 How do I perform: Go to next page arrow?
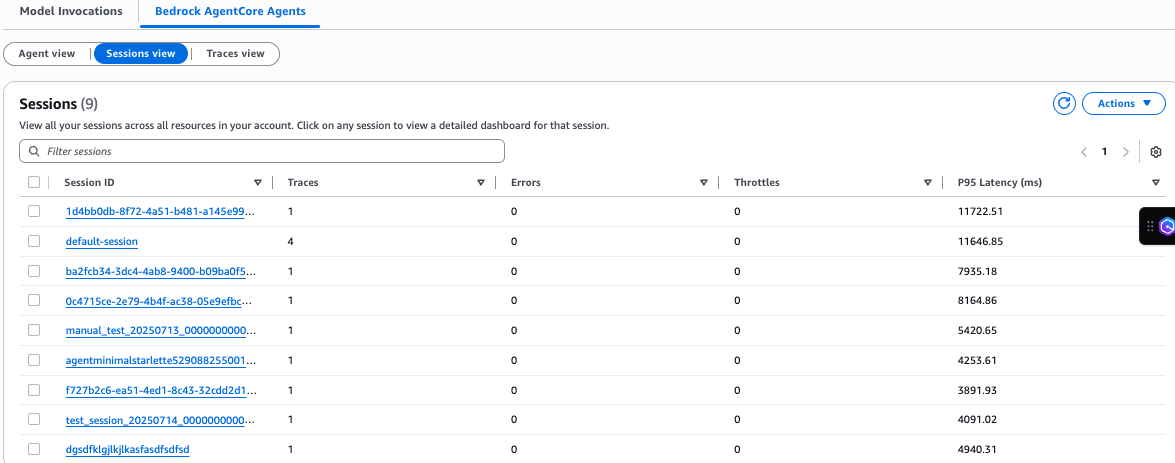(x=1126, y=152)
